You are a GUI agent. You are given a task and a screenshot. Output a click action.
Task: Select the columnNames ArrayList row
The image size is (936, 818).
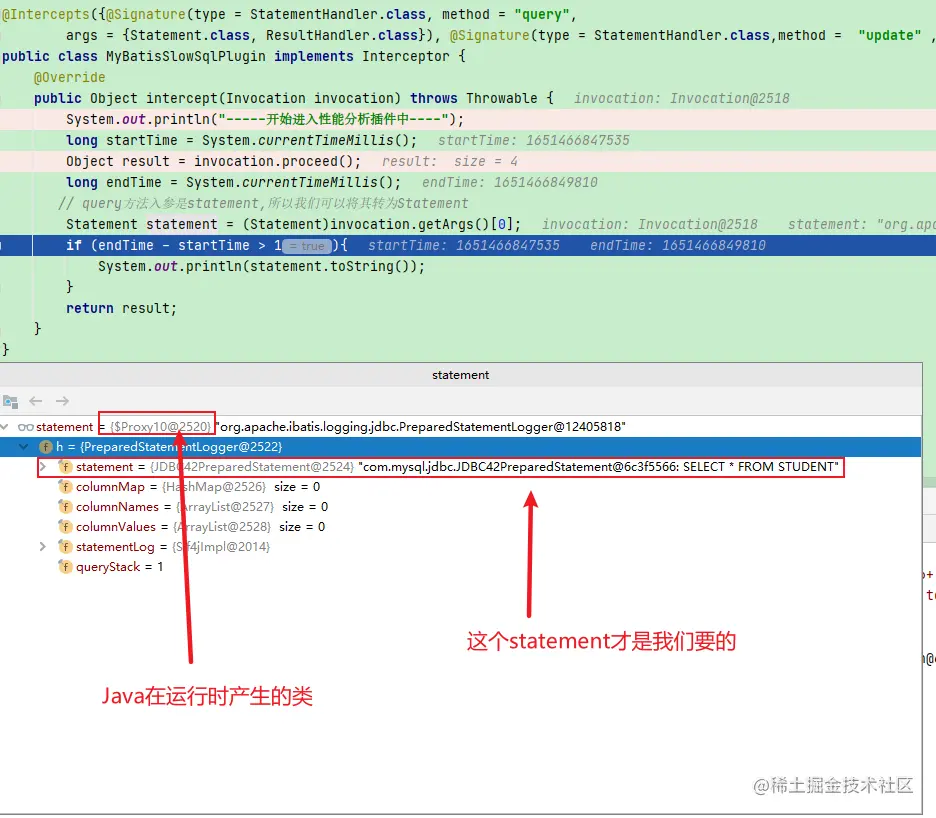460,507
